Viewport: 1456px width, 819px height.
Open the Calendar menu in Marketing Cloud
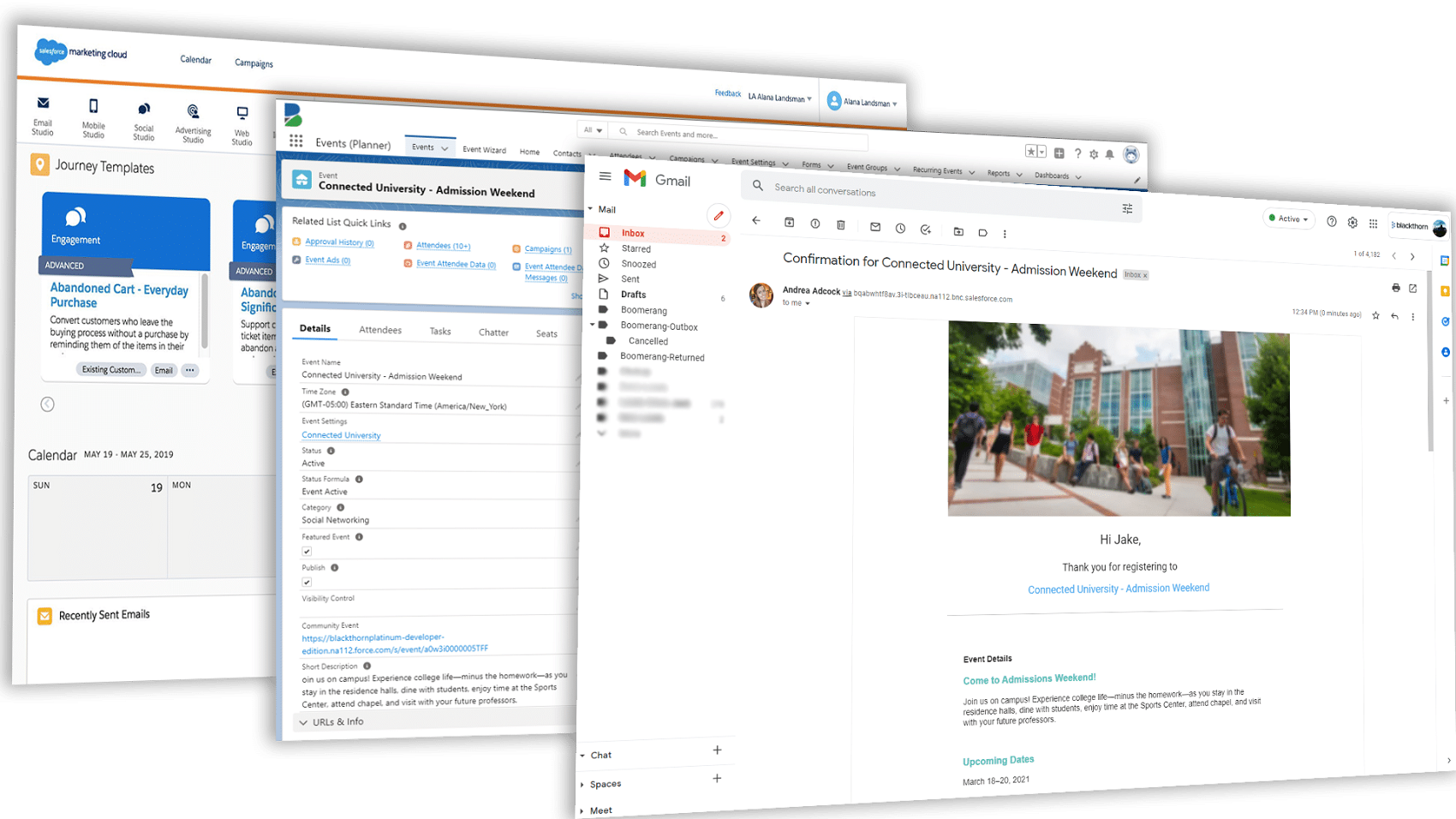click(195, 59)
